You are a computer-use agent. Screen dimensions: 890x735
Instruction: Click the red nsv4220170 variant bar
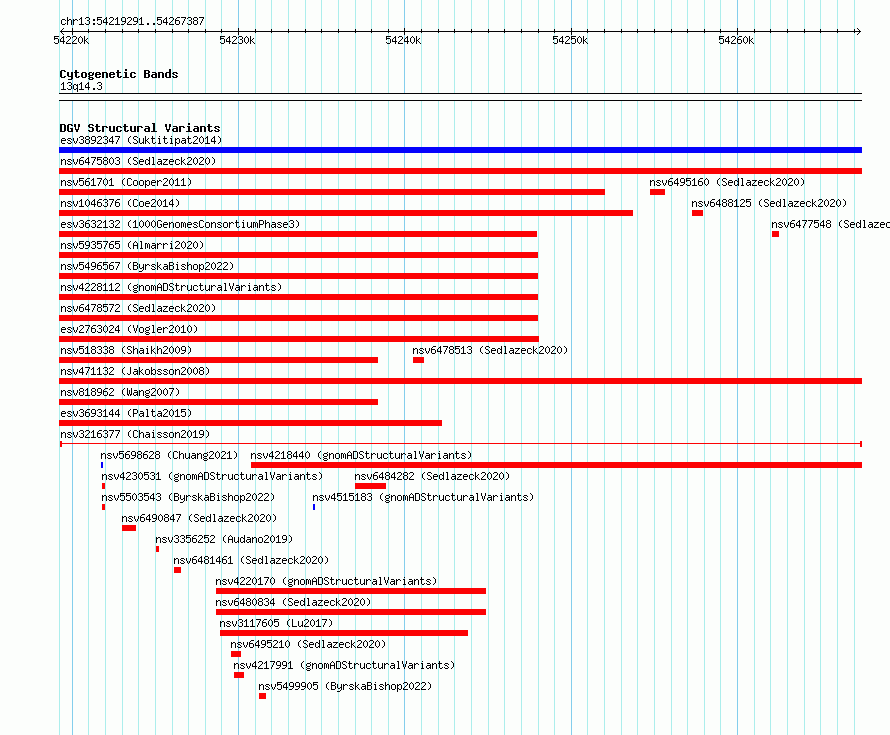pos(351,591)
